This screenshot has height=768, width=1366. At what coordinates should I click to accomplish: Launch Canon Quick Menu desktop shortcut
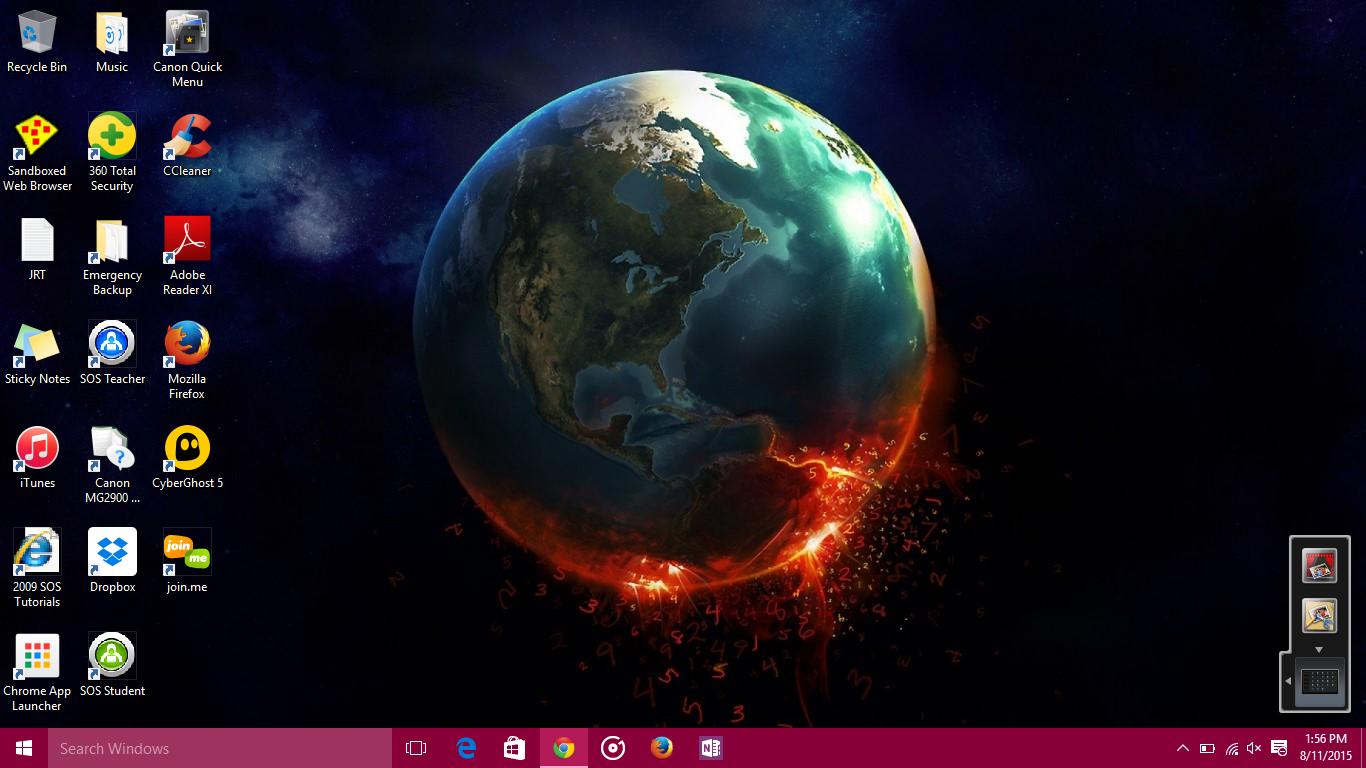click(187, 49)
